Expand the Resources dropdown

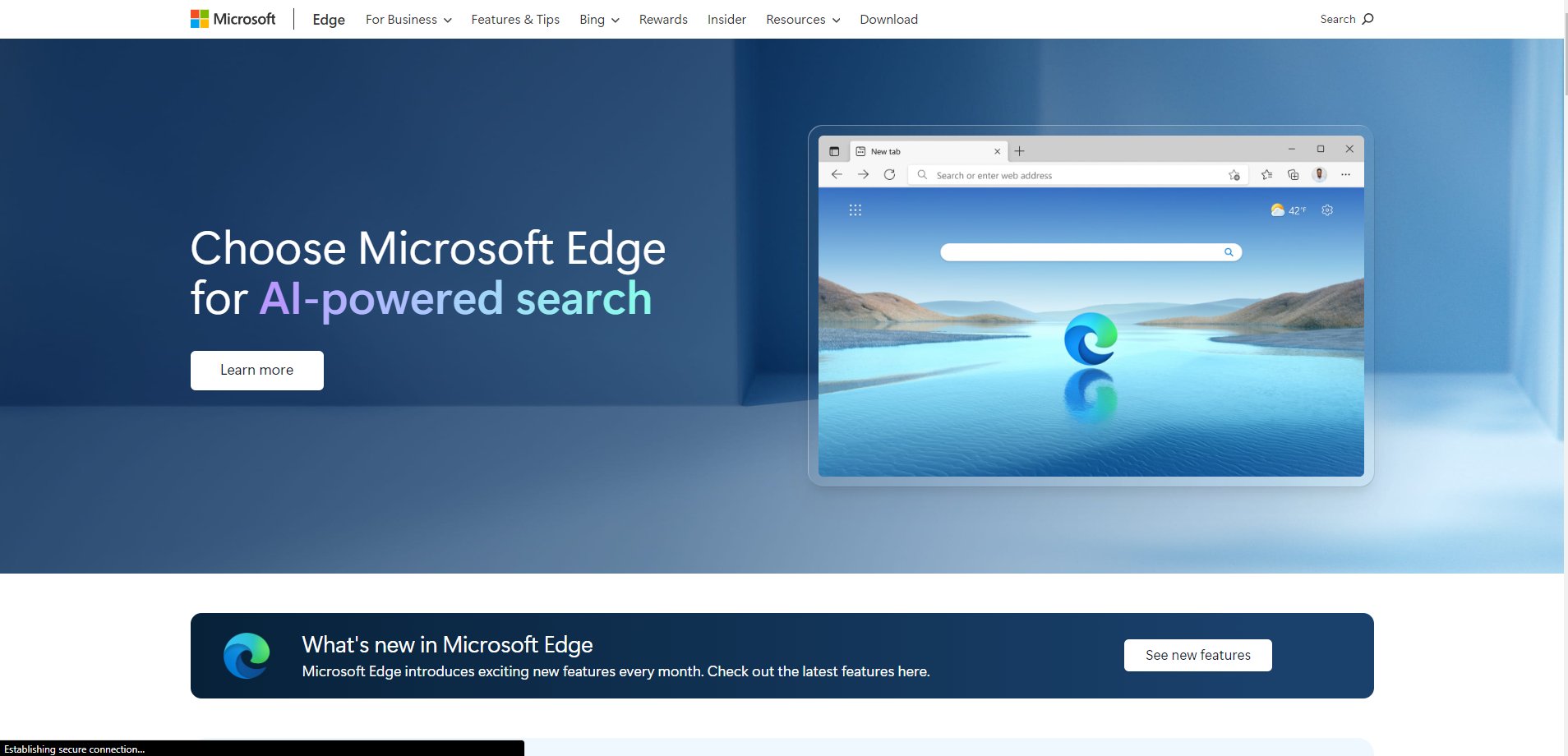(x=803, y=20)
